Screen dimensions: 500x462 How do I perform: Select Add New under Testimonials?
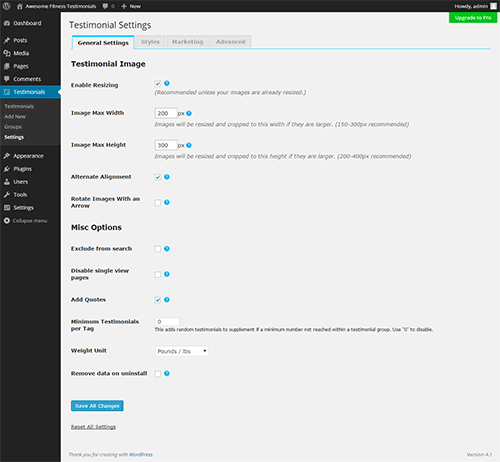[15, 117]
